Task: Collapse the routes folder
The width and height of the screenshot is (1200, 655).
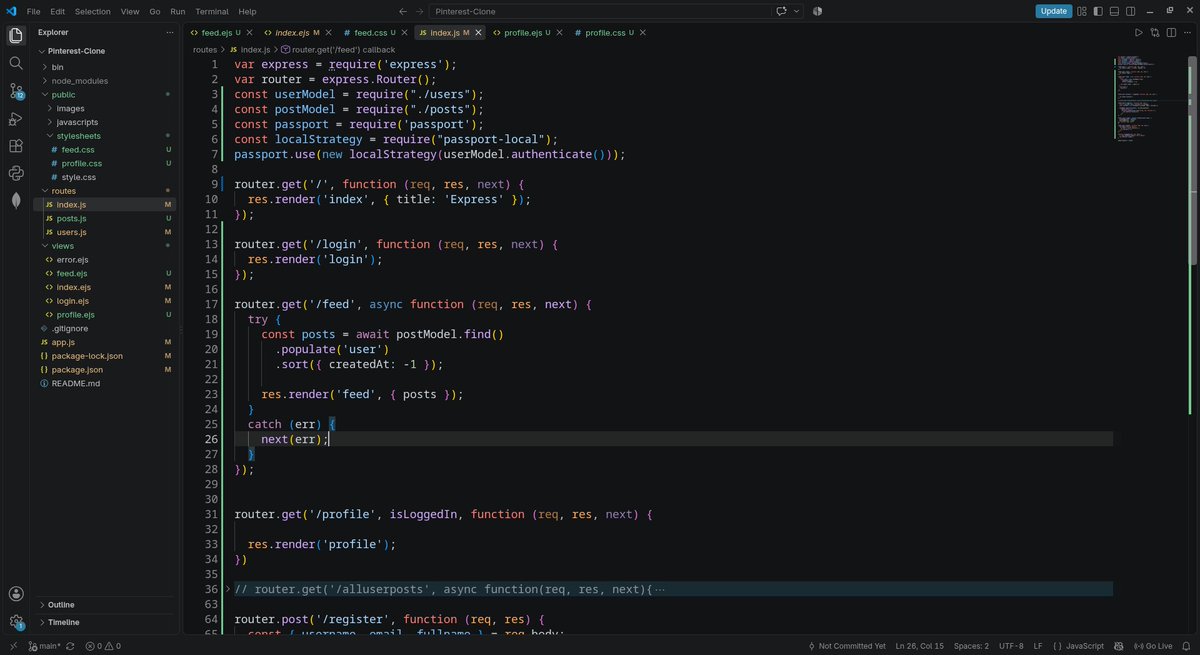Action: click(x=63, y=191)
